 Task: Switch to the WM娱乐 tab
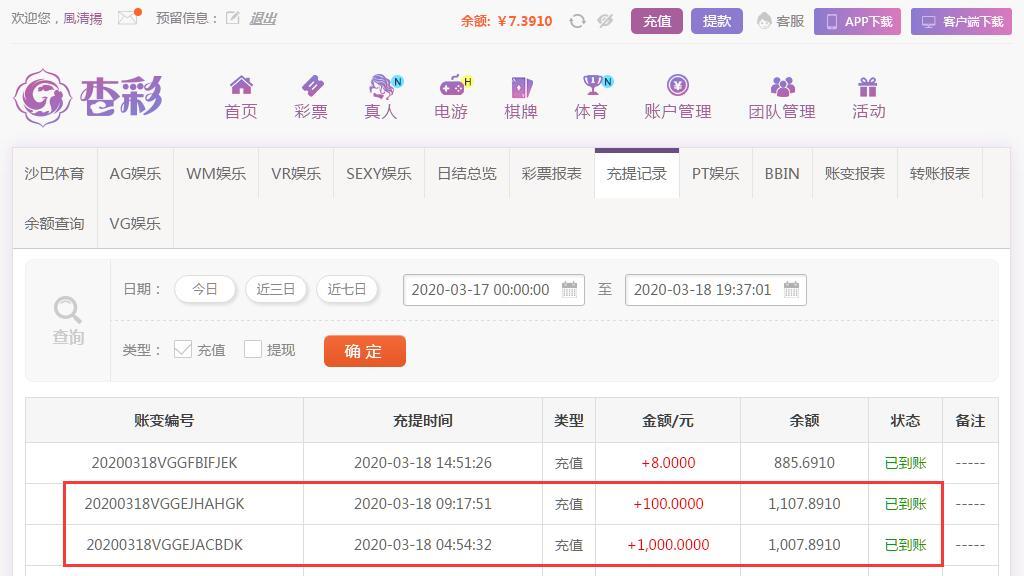pos(216,174)
